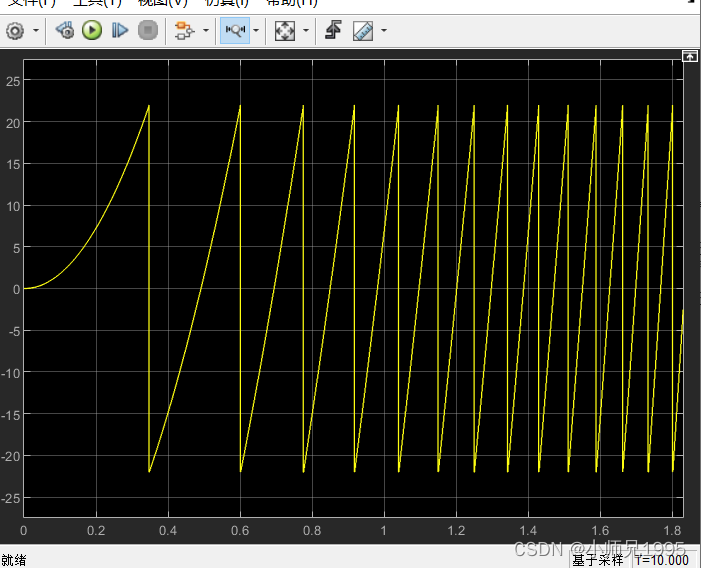Expand the highlight block dropdown arrow
701x568 pixels.
coord(206,31)
